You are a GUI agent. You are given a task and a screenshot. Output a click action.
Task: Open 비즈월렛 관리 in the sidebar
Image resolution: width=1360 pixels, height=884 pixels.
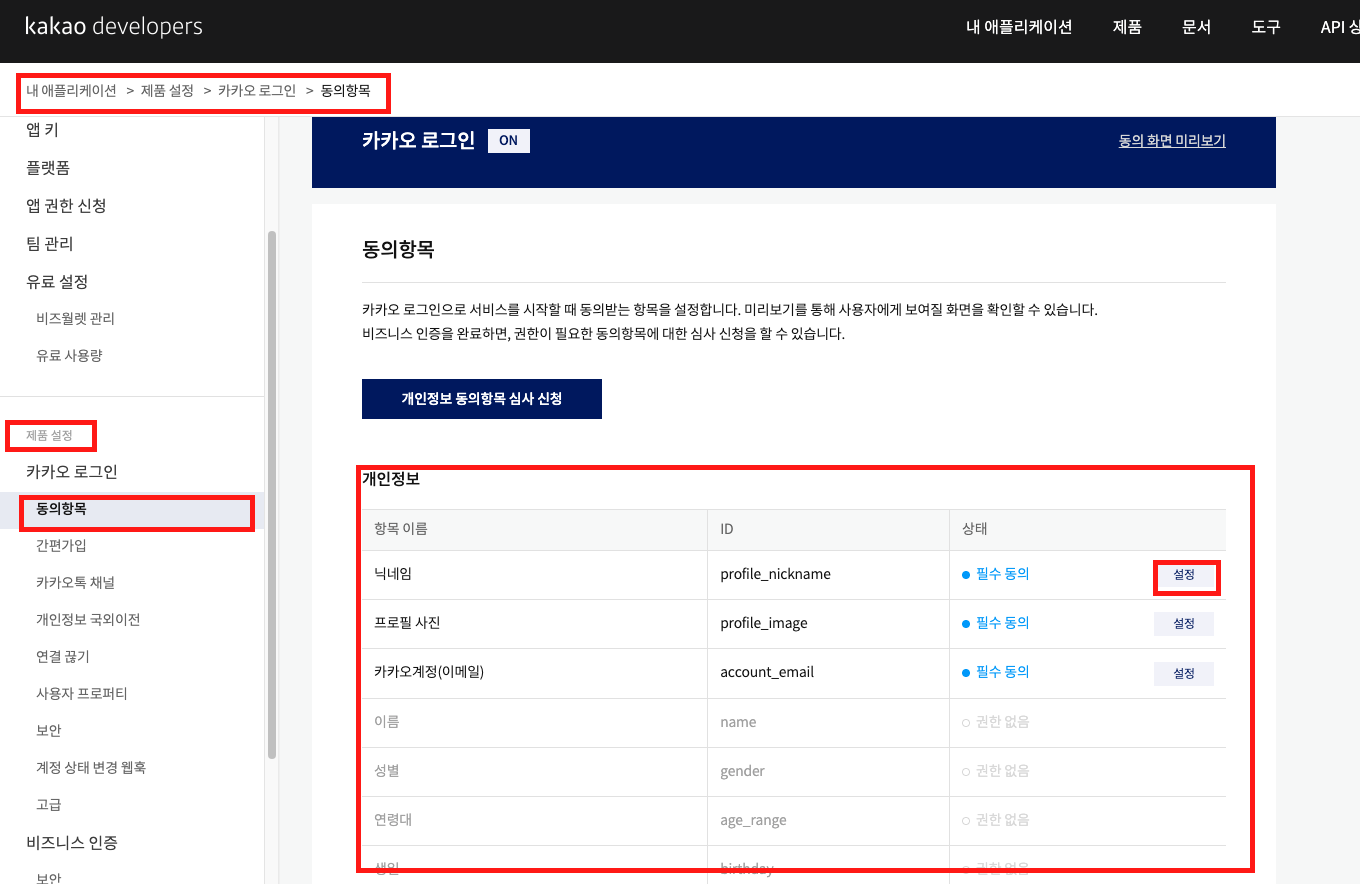click(x=75, y=318)
